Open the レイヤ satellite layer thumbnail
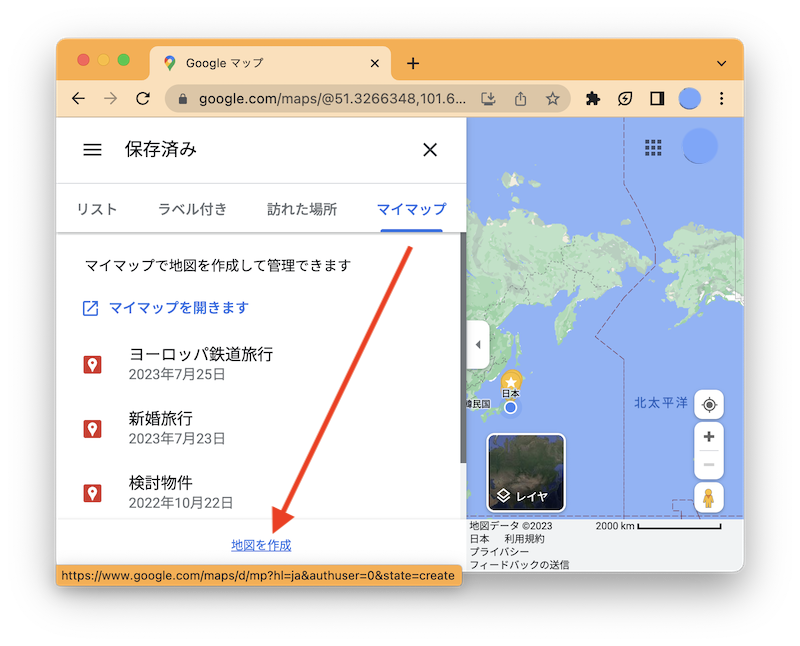Viewport: 800px width, 646px height. coord(526,473)
